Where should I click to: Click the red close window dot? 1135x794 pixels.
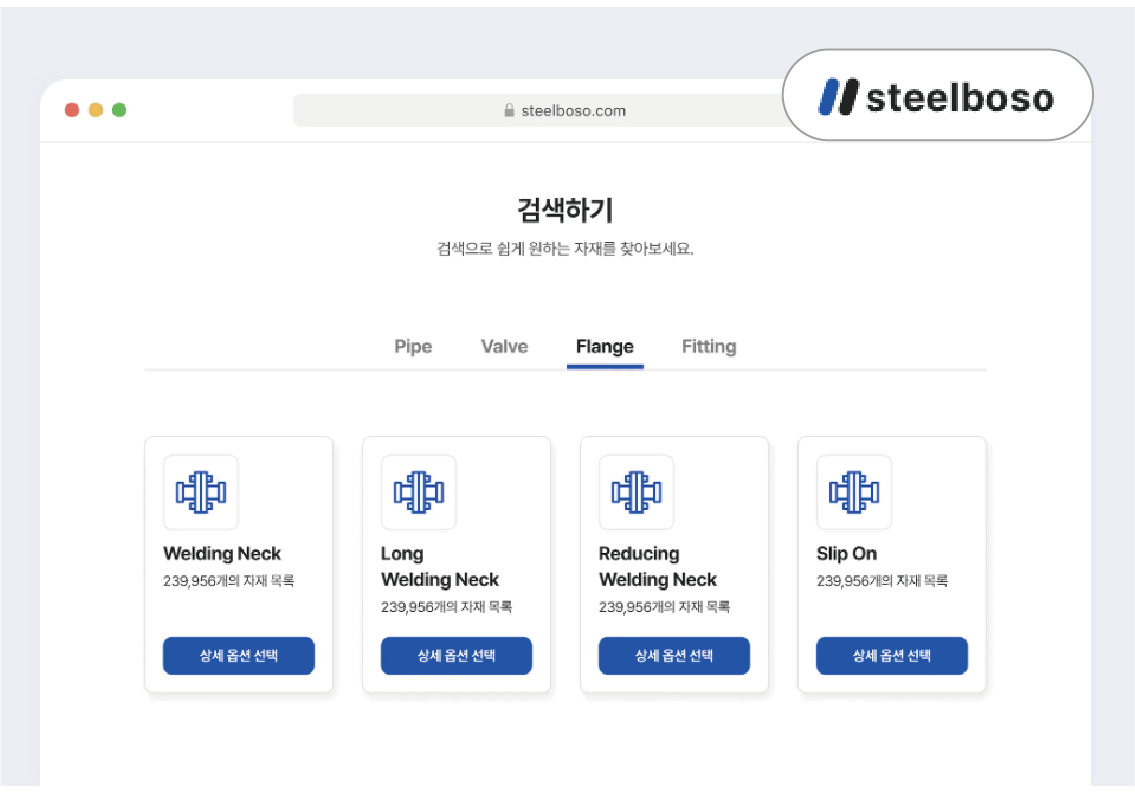[72, 110]
